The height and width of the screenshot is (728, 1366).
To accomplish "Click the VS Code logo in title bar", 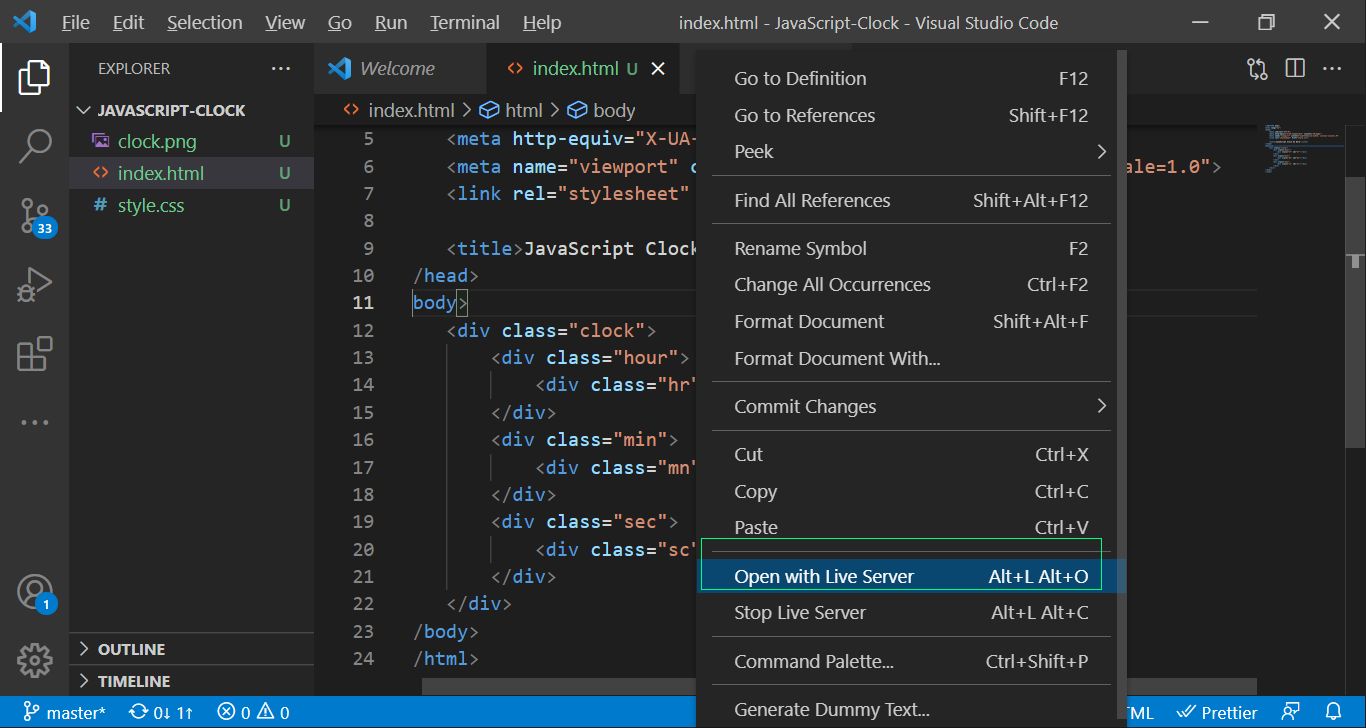I will [x=25, y=22].
